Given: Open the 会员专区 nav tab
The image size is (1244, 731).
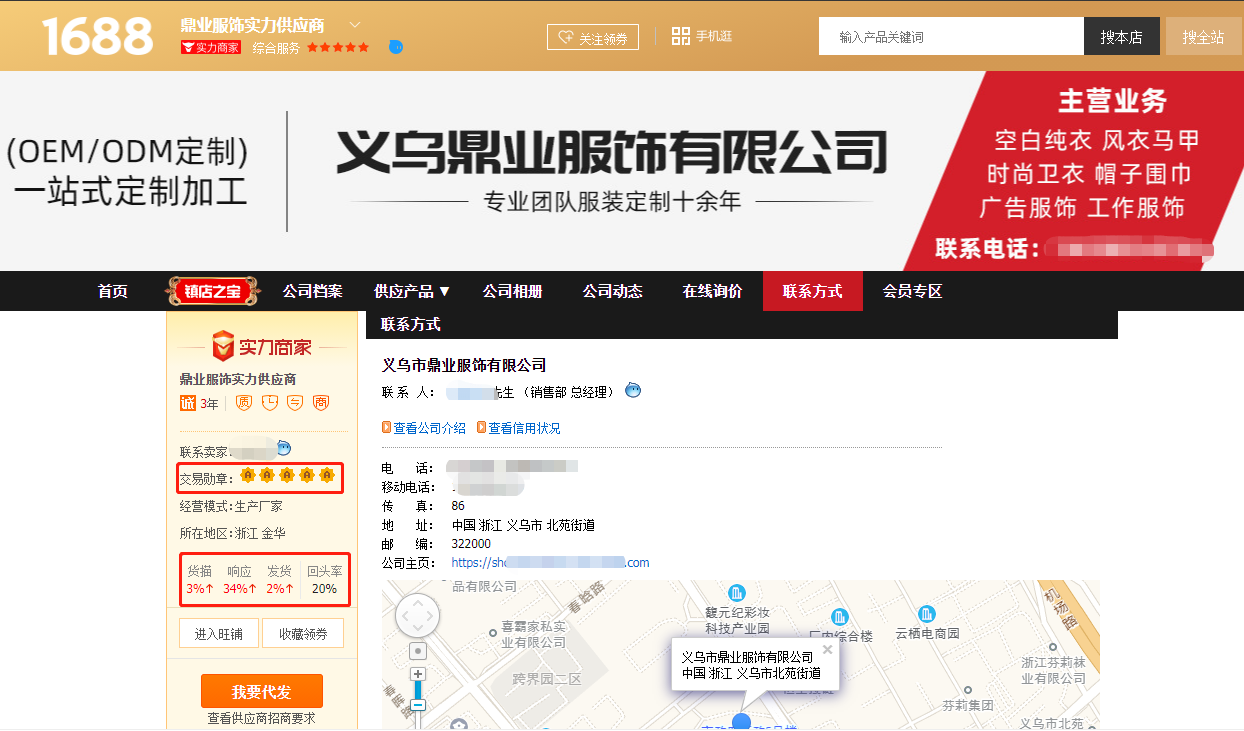Looking at the screenshot, I should click(x=912, y=291).
